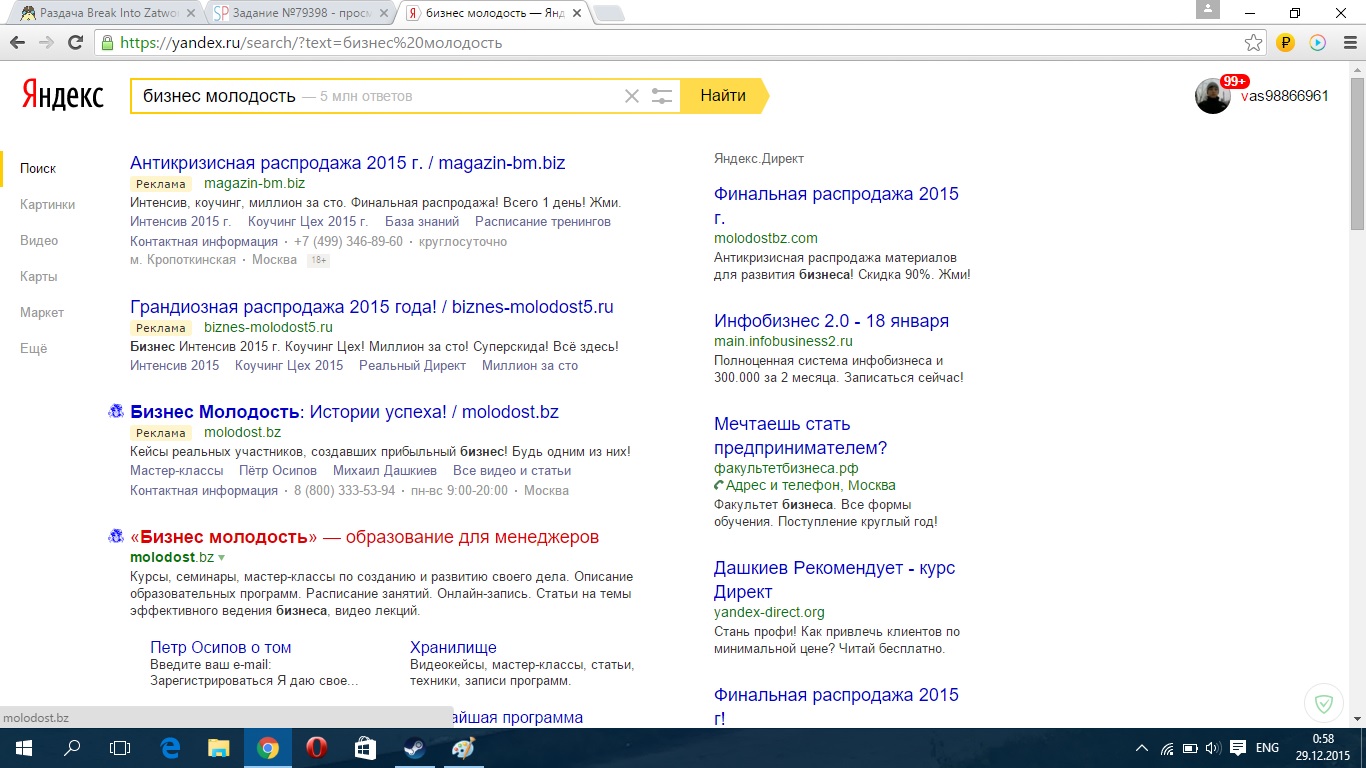Open the 'Миллион за сто' sitelink

coord(530,366)
